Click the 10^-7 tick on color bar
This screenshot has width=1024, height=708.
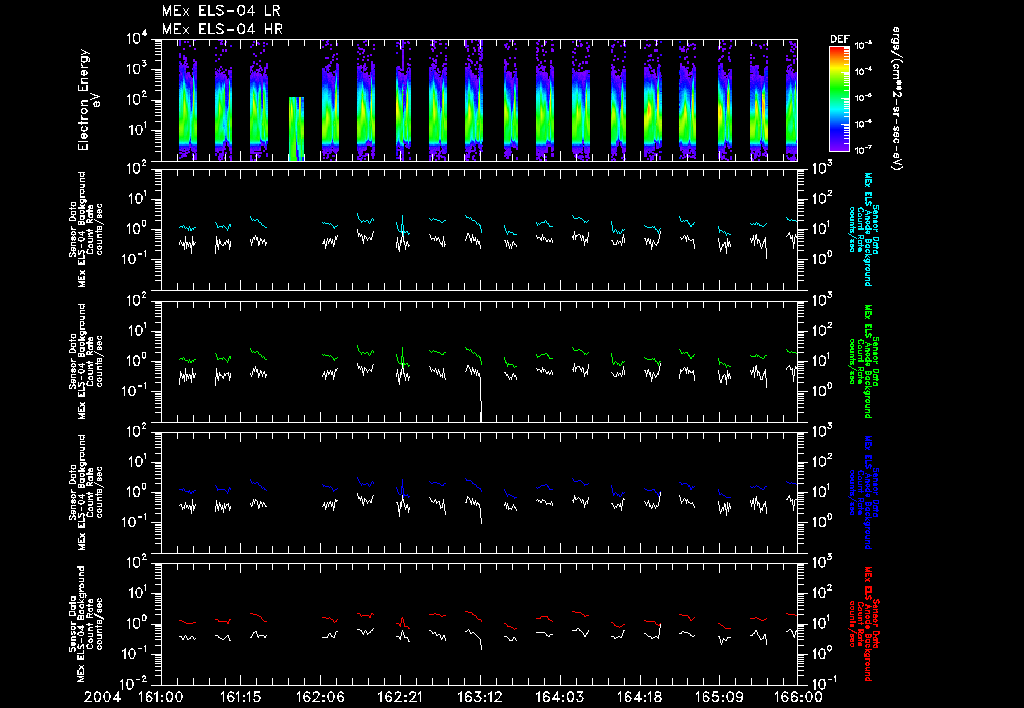coord(864,150)
